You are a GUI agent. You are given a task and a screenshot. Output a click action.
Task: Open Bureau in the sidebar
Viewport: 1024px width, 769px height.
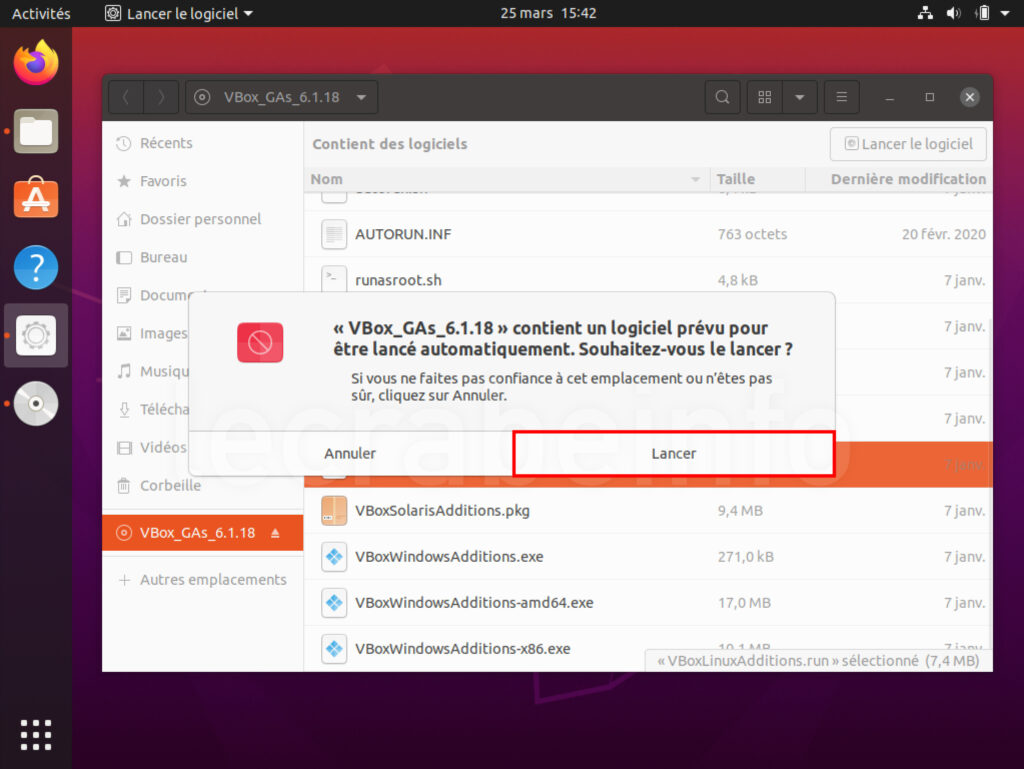(202, 257)
